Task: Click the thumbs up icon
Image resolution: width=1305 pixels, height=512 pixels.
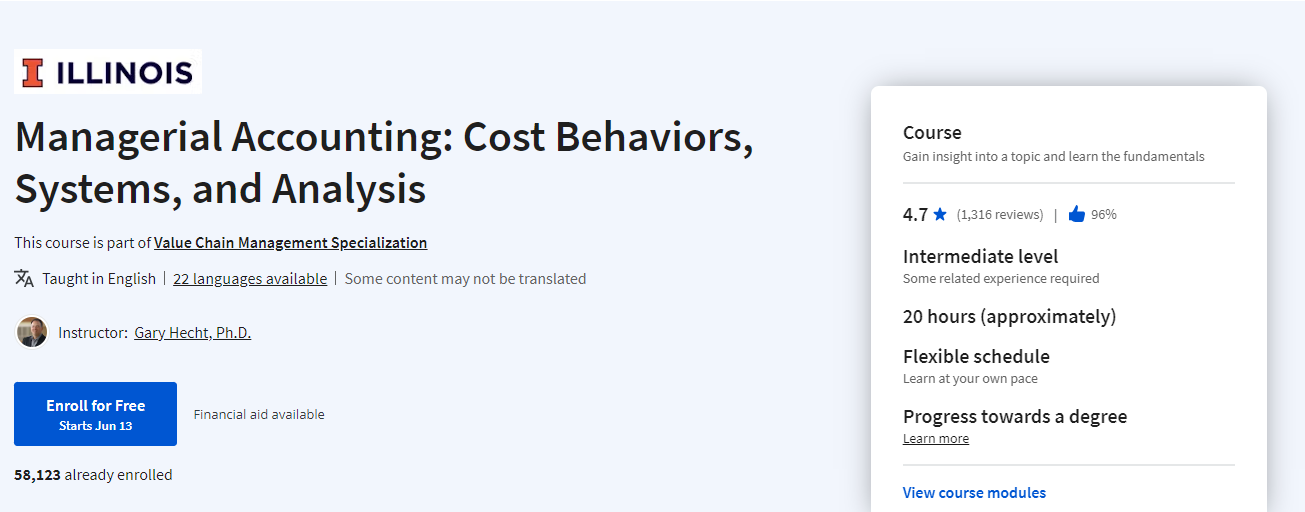Action: pos(1077,214)
